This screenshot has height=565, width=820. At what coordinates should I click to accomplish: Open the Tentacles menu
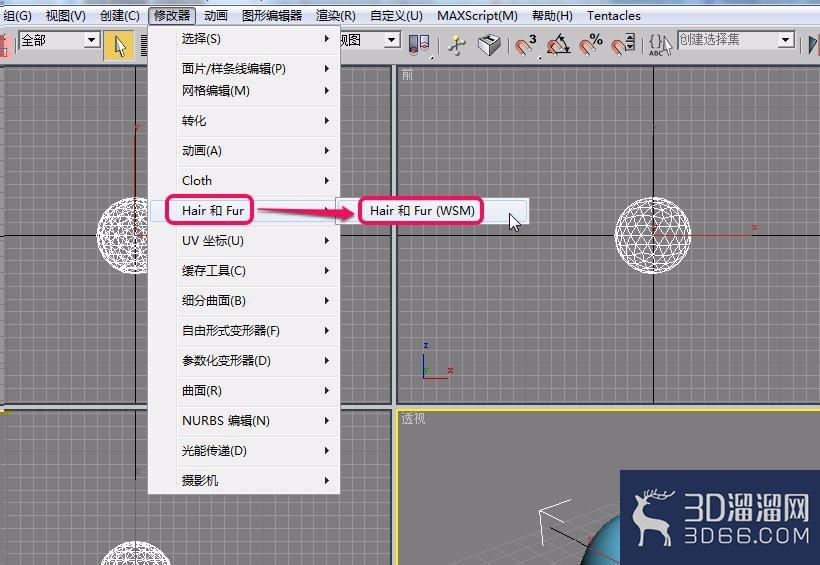(x=613, y=16)
